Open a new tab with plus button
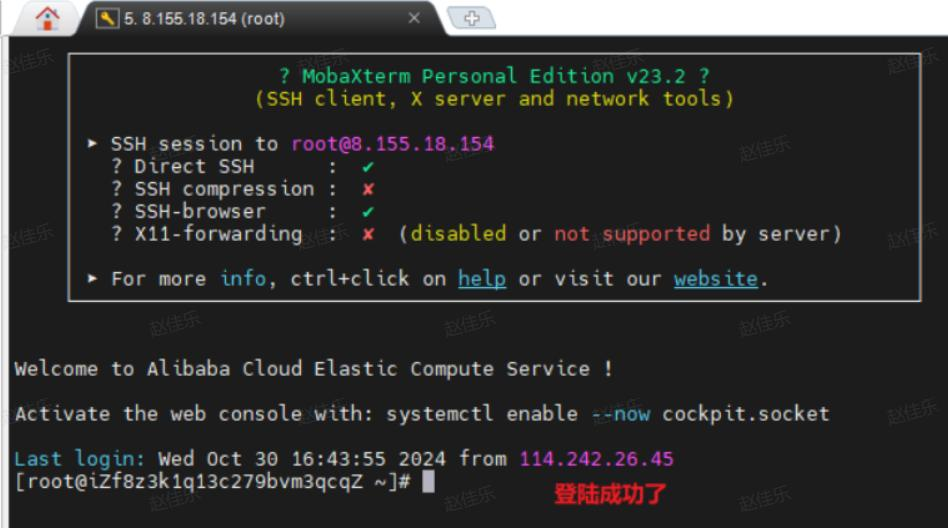The height and width of the screenshot is (528, 948). (472, 18)
